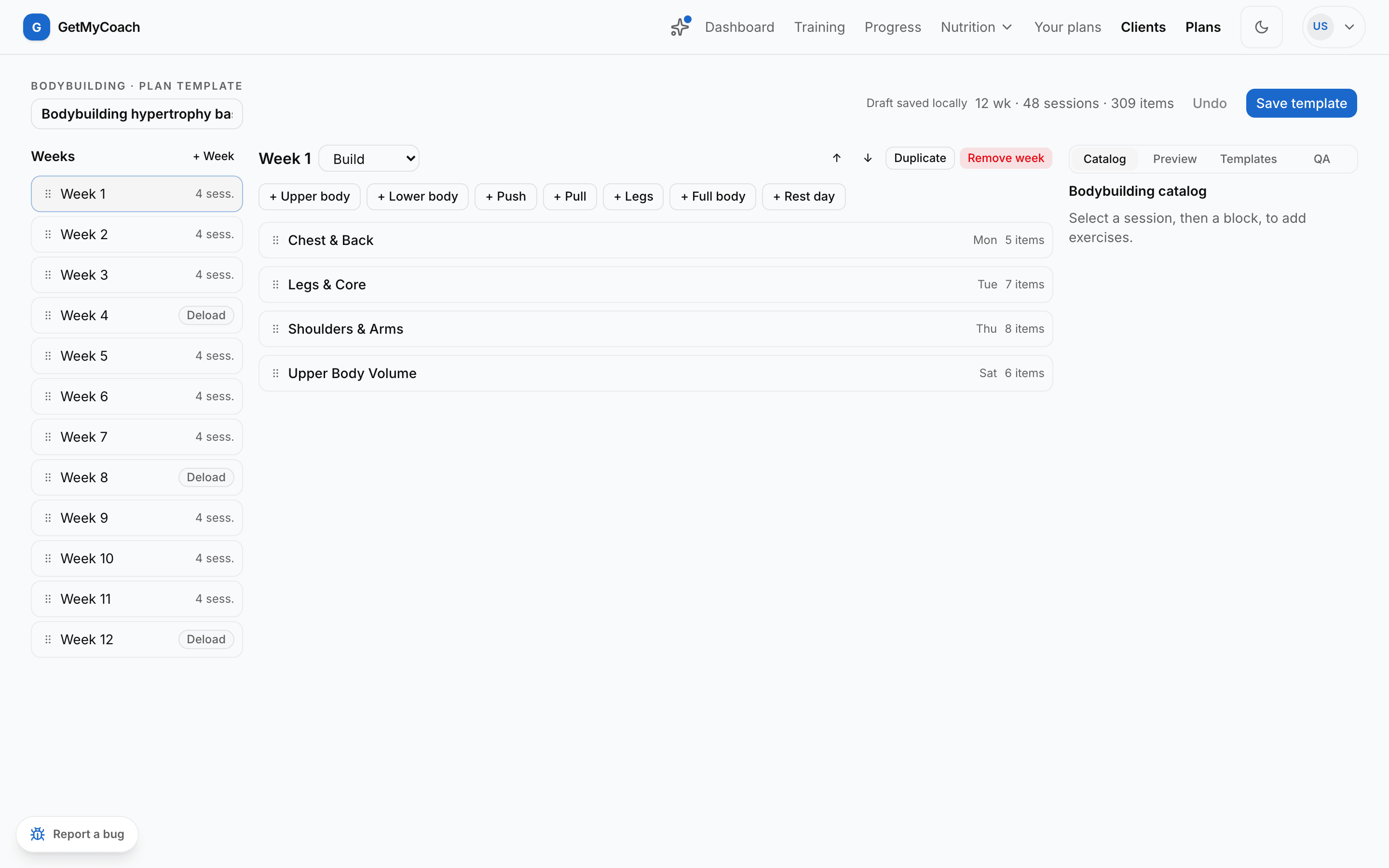Click drag handle on Upper Body Volume session
The image size is (1389, 868).
coord(275,373)
